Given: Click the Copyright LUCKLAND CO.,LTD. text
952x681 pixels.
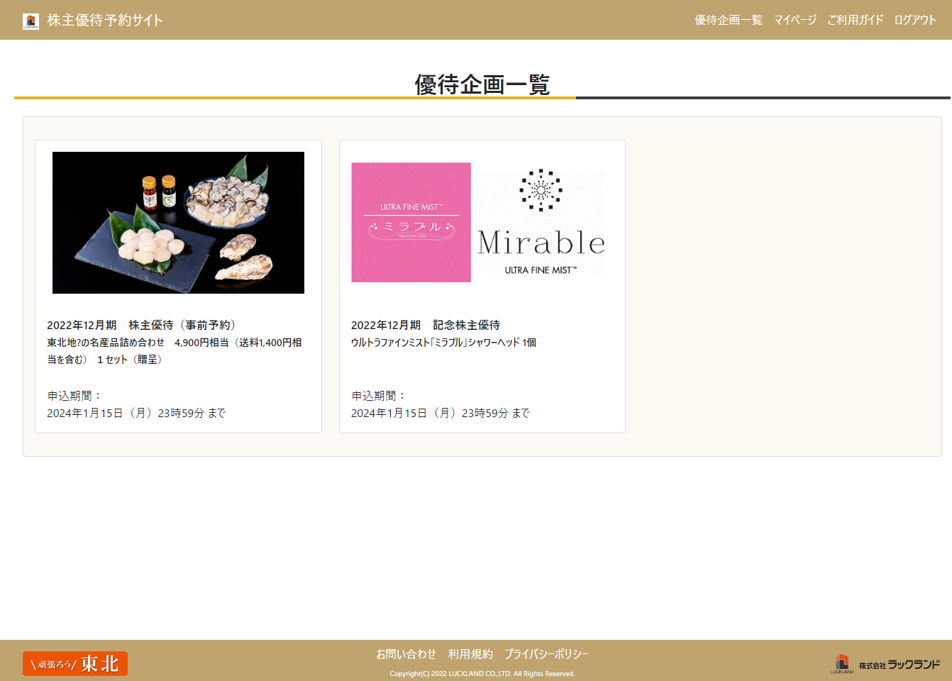Looking at the screenshot, I should (x=482, y=674).
